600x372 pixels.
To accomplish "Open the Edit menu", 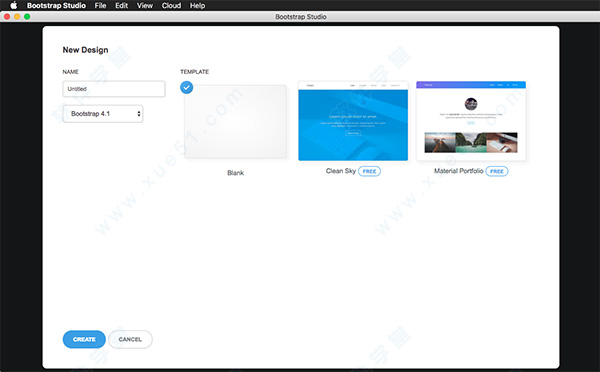I will click(121, 5).
